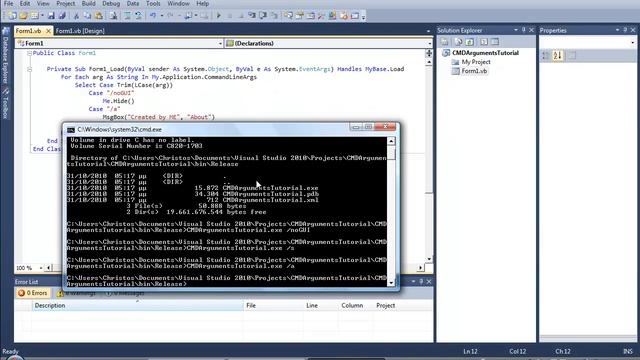Click cmd.exe window scroll up arrow
The image size is (640, 360).
tap(391, 141)
